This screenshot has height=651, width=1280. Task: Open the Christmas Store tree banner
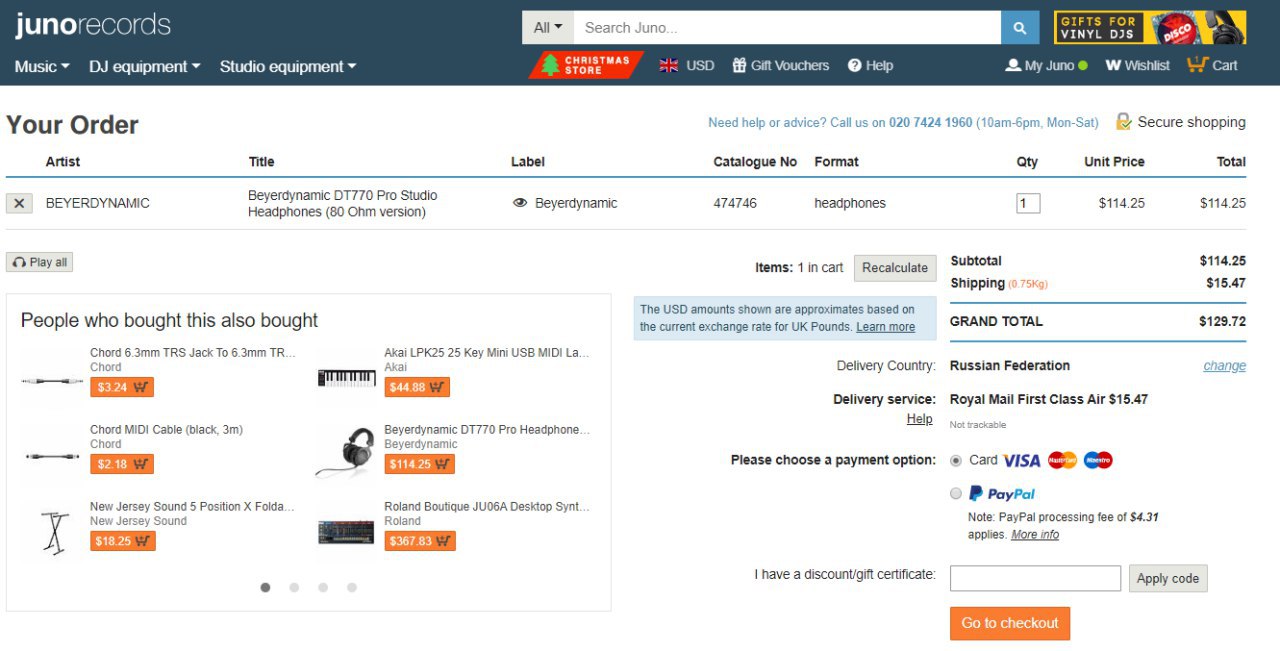(x=586, y=65)
